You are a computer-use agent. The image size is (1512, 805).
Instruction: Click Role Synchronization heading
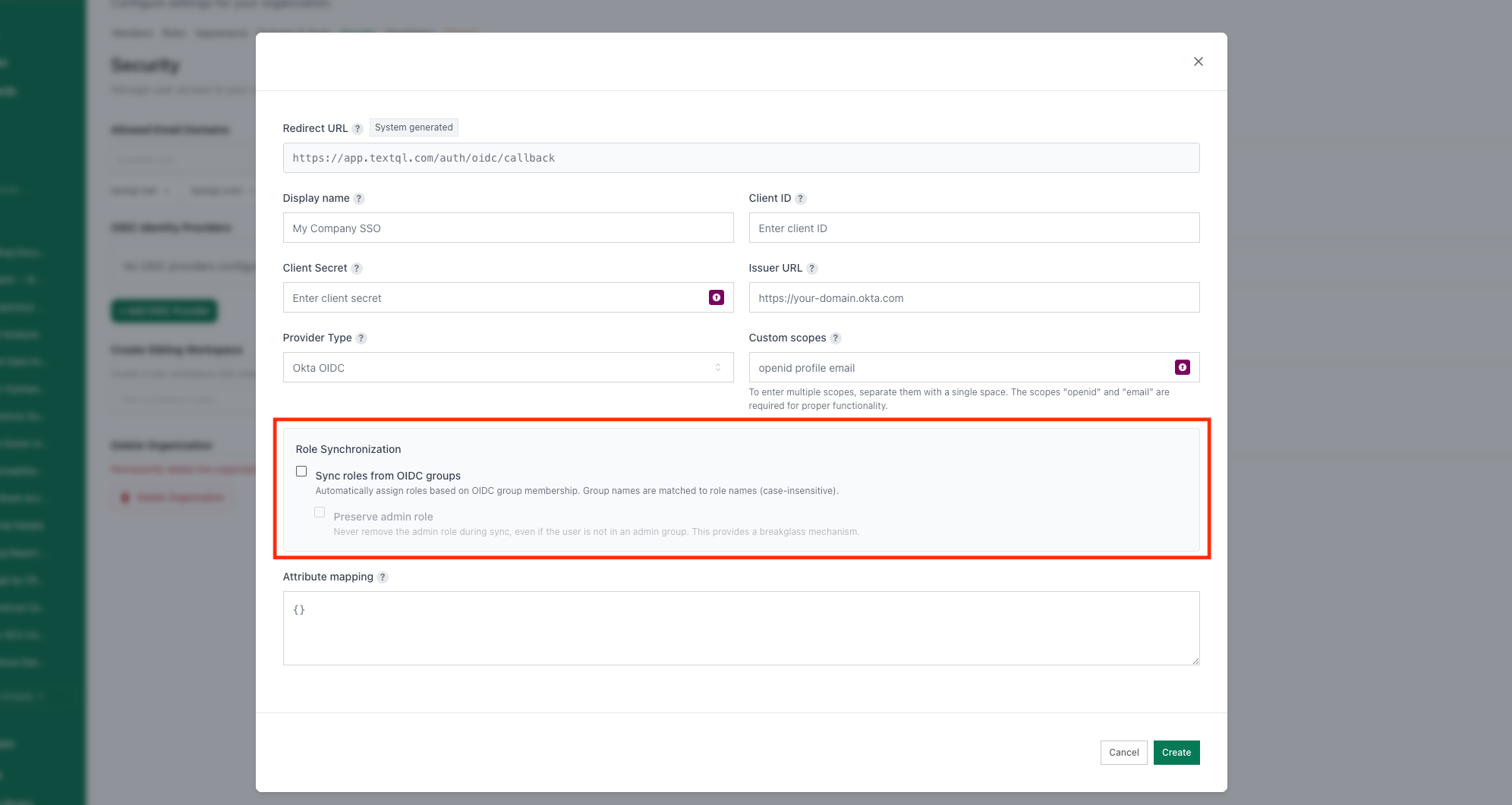point(348,449)
